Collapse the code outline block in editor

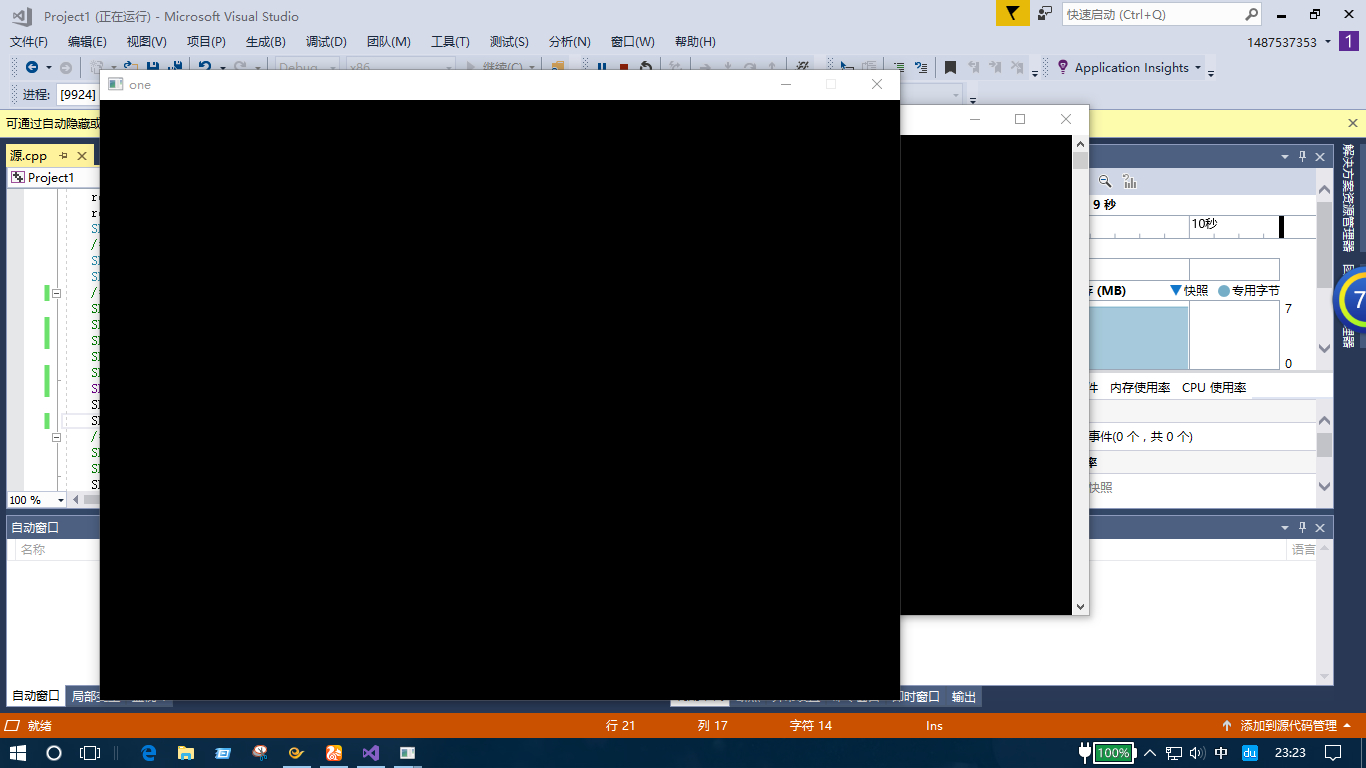point(57,294)
